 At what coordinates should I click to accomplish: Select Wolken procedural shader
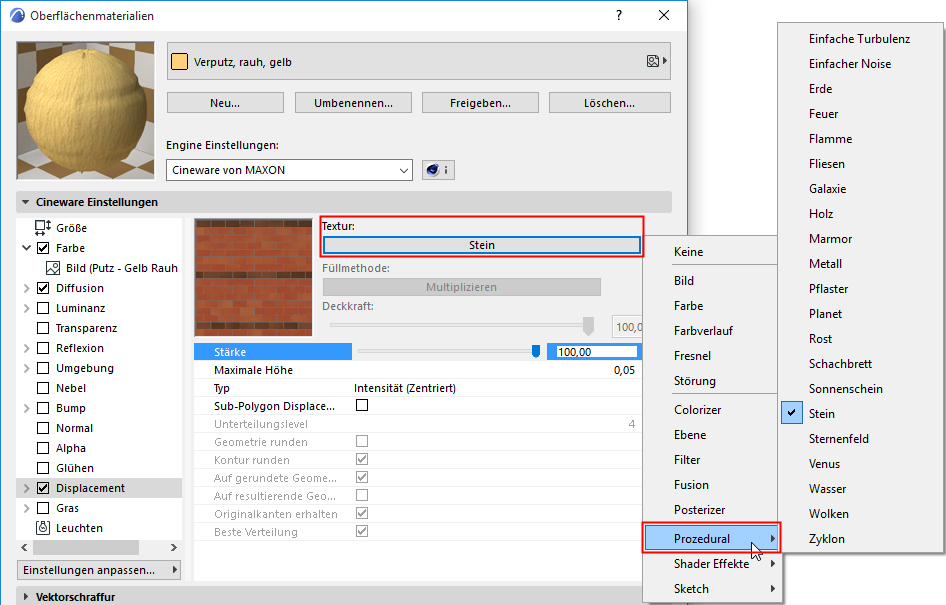pos(829,514)
